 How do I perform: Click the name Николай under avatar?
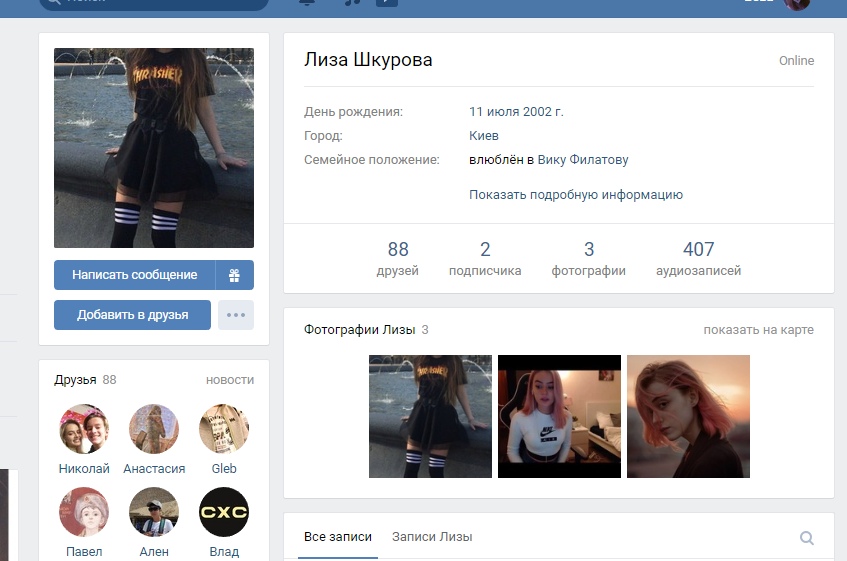point(84,468)
